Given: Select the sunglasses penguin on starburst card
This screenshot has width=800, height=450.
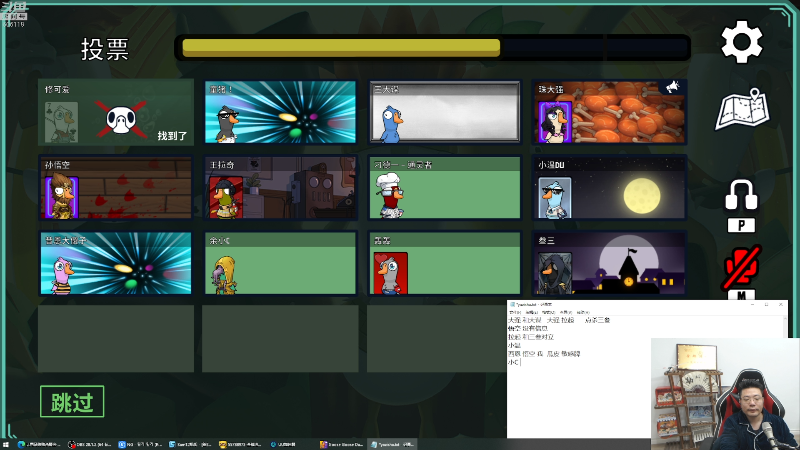Looking at the screenshot, I should (280, 112).
